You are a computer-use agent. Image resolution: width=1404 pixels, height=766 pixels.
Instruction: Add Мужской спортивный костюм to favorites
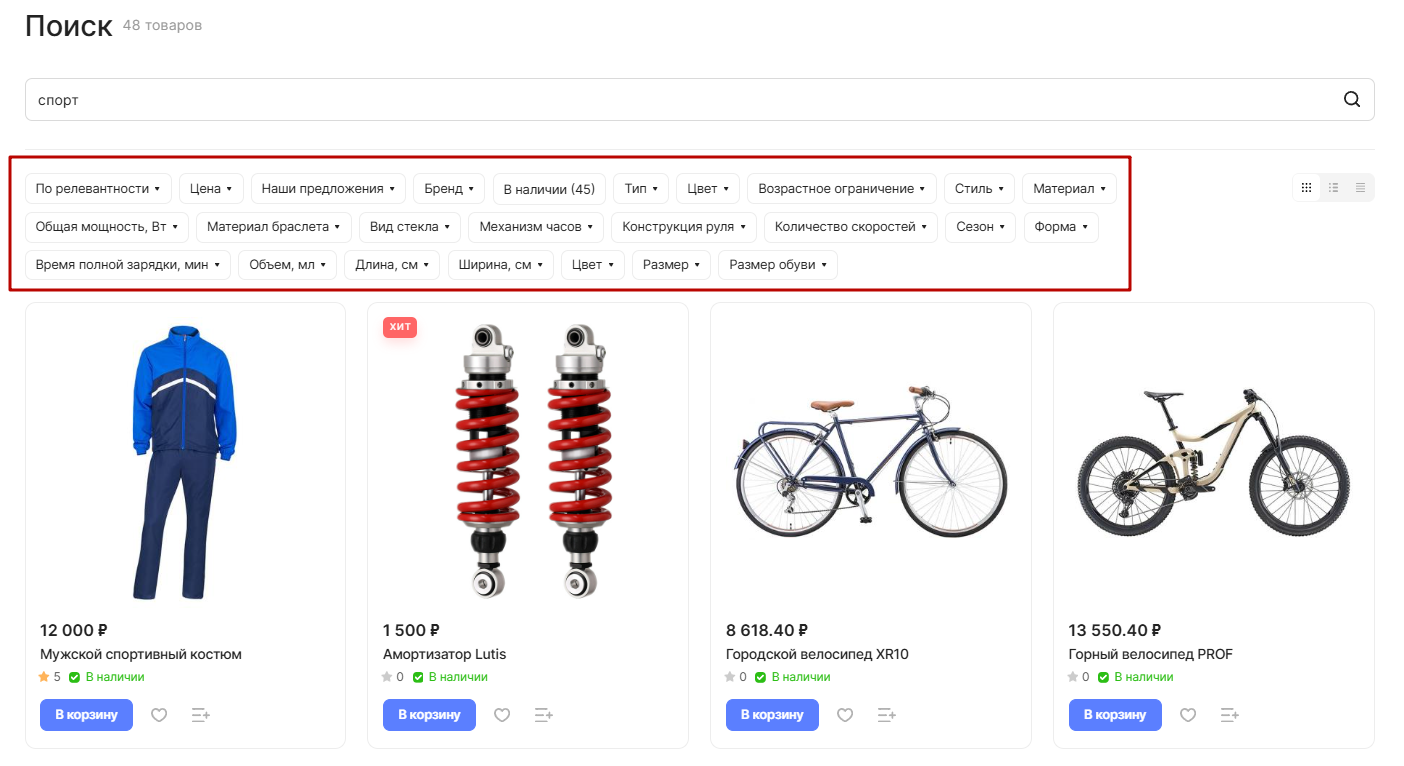(159, 715)
